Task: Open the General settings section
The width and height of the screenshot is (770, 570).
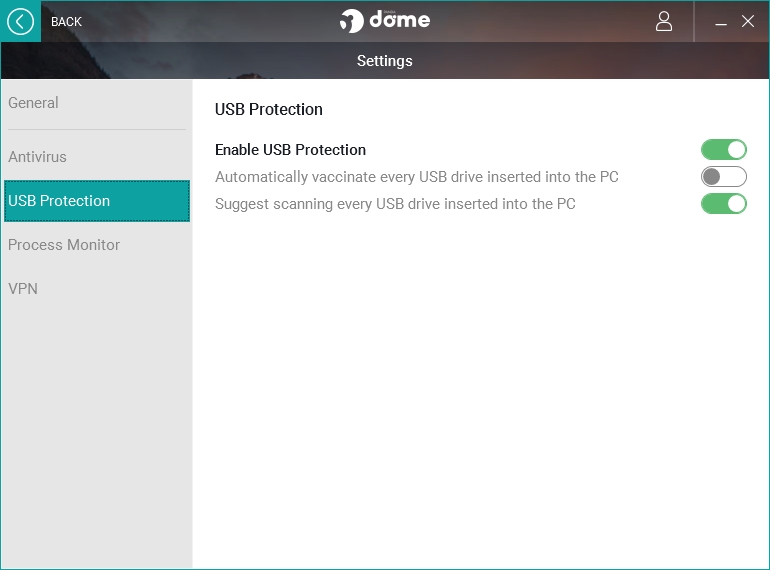Action: tap(33, 103)
